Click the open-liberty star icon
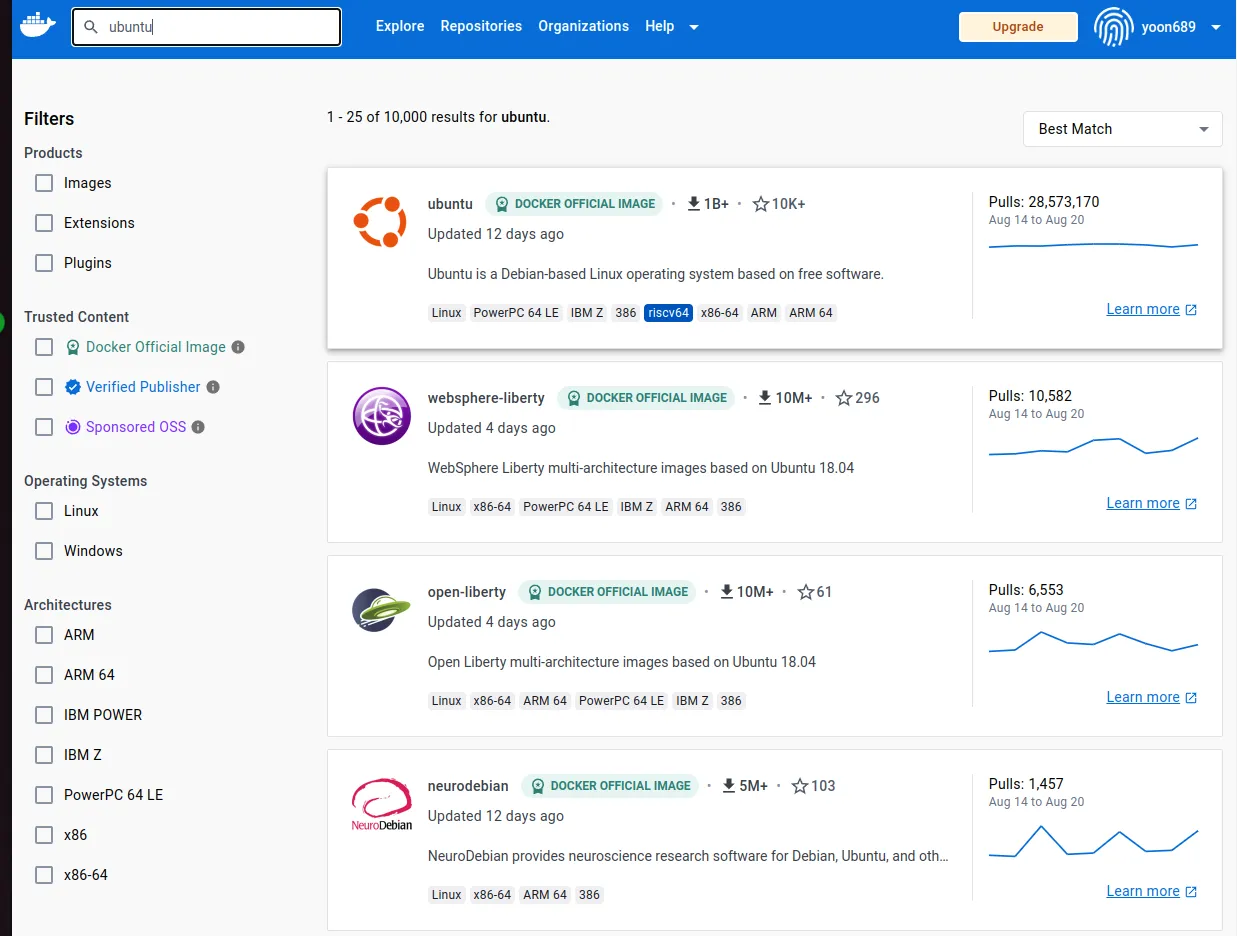Screen dimensions: 1237x936 (x=806, y=592)
